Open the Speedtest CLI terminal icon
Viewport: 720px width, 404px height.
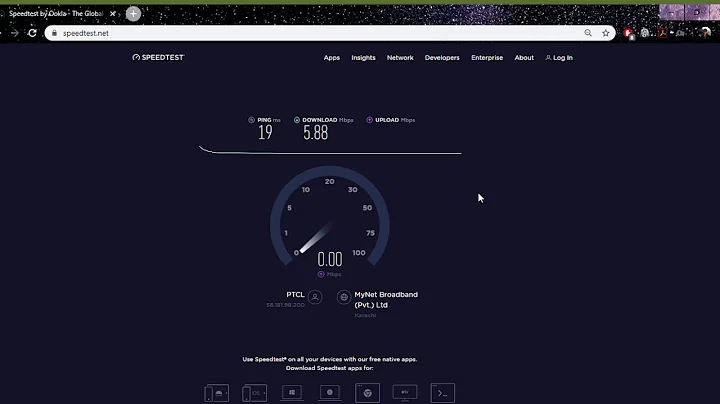[443, 393]
